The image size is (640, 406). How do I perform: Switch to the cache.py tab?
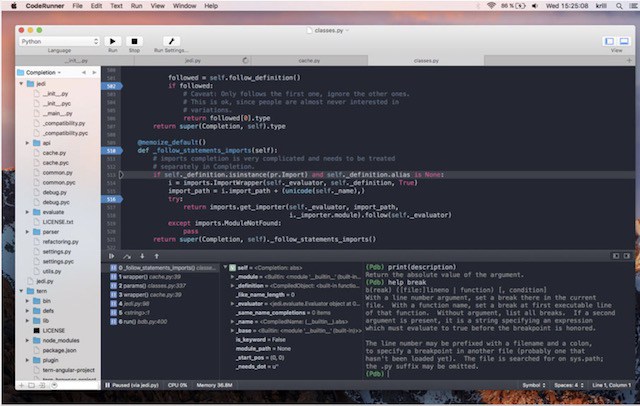tap(309, 60)
